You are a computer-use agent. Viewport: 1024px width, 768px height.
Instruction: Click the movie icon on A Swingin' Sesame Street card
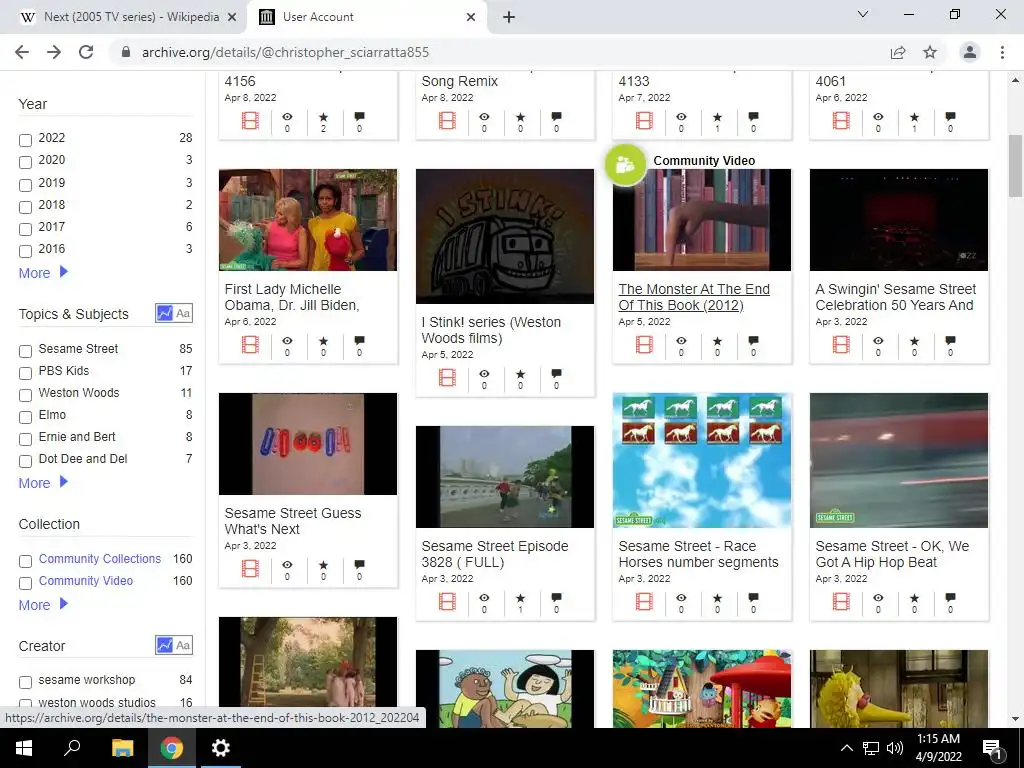point(841,344)
